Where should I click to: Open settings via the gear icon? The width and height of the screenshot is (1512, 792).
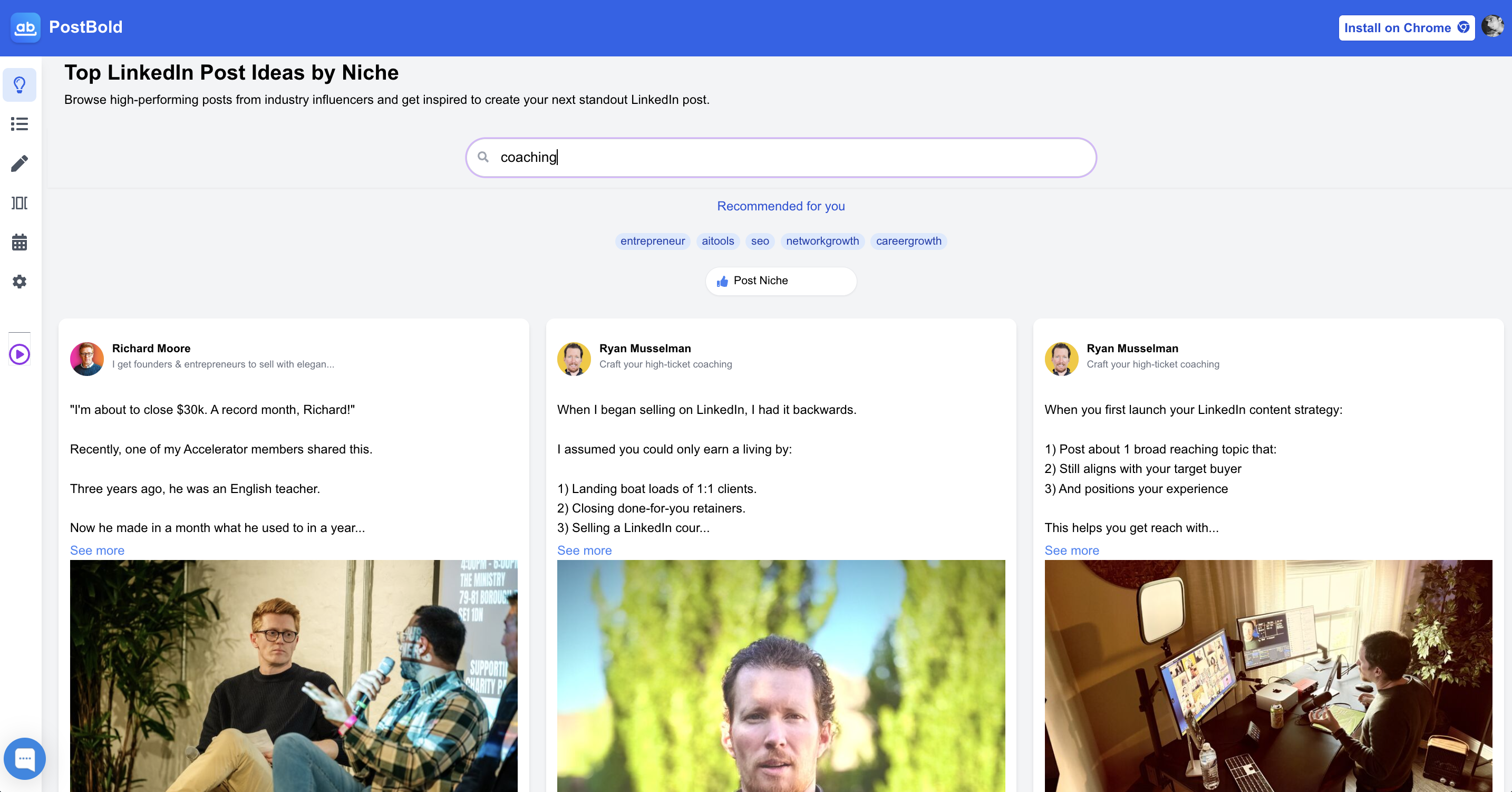(x=20, y=282)
